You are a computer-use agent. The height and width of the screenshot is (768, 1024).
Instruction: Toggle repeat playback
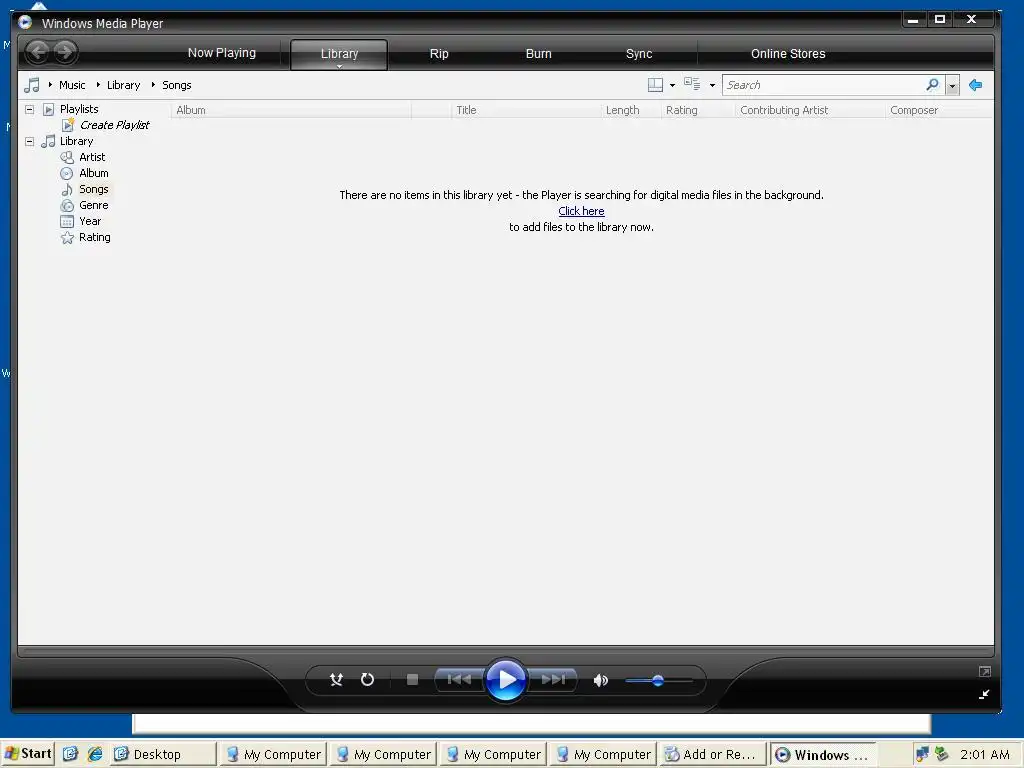(368, 680)
